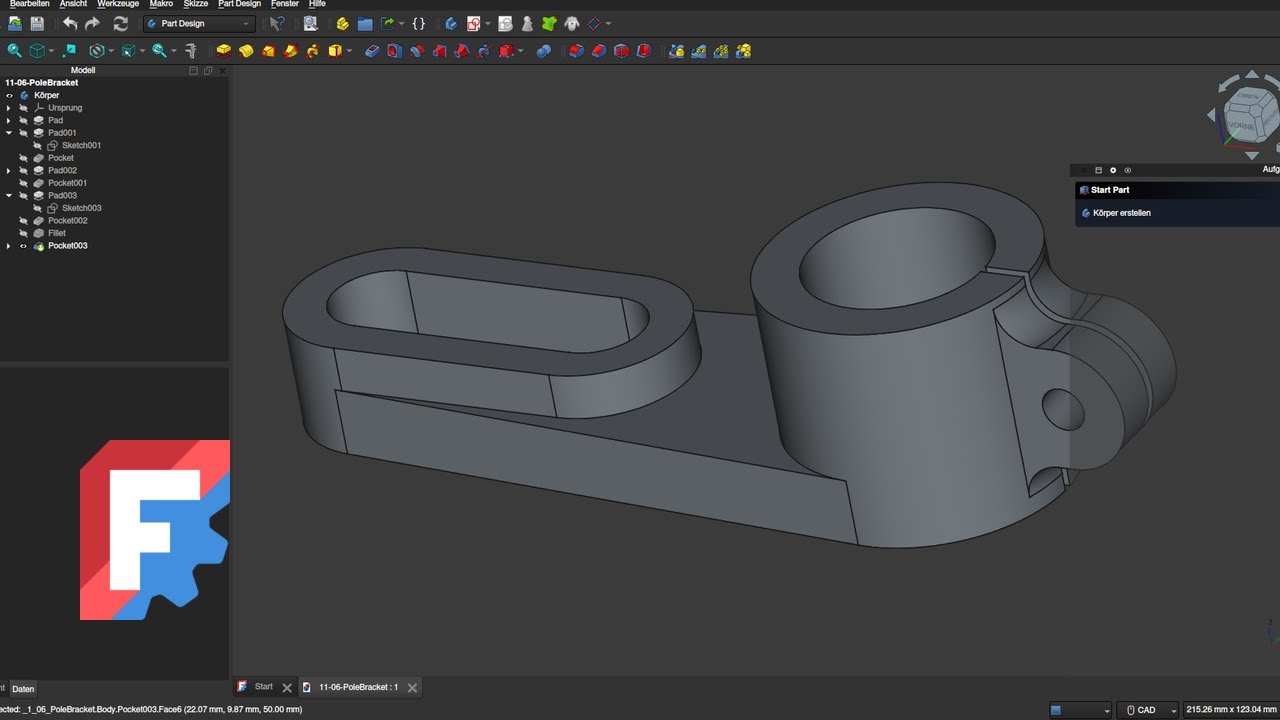Toggle visibility eye of Körper
The height and width of the screenshot is (720, 1280).
(x=9, y=95)
